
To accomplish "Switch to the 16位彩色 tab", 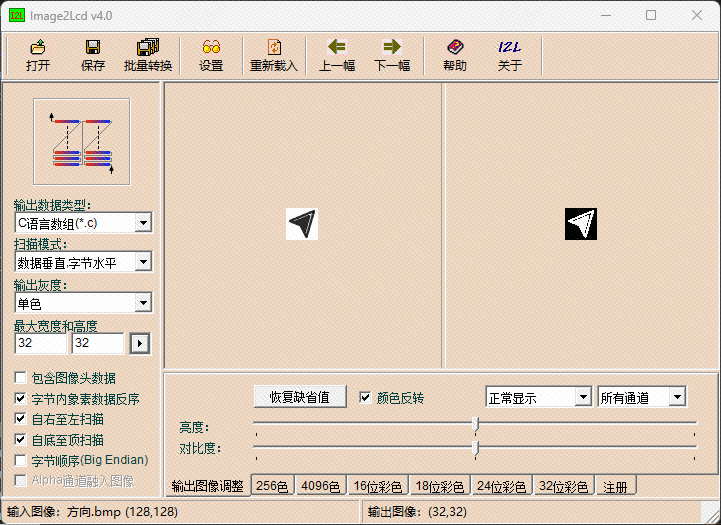I will click(x=378, y=486).
